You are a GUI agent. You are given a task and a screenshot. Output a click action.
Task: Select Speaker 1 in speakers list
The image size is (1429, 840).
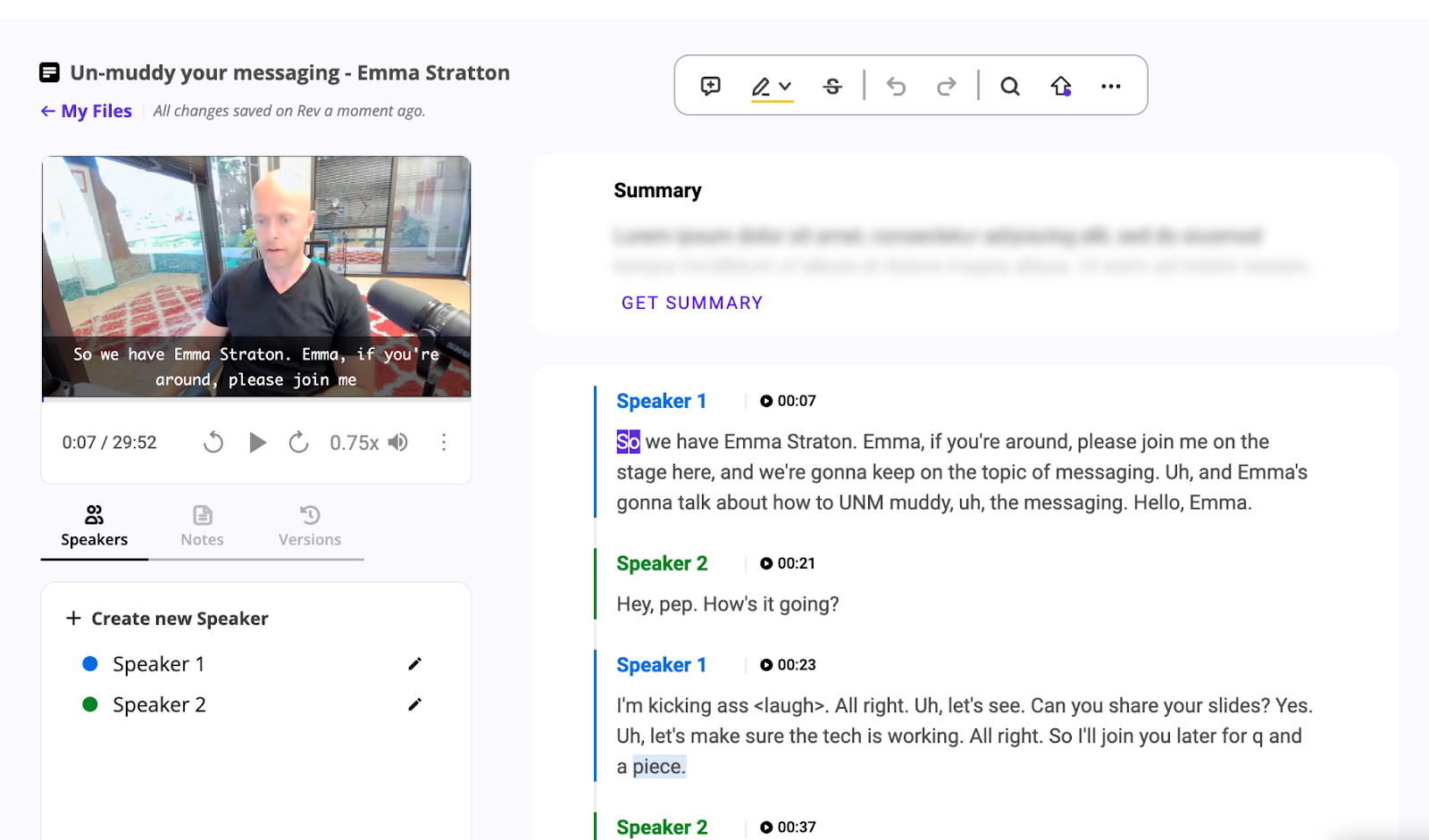point(159,664)
